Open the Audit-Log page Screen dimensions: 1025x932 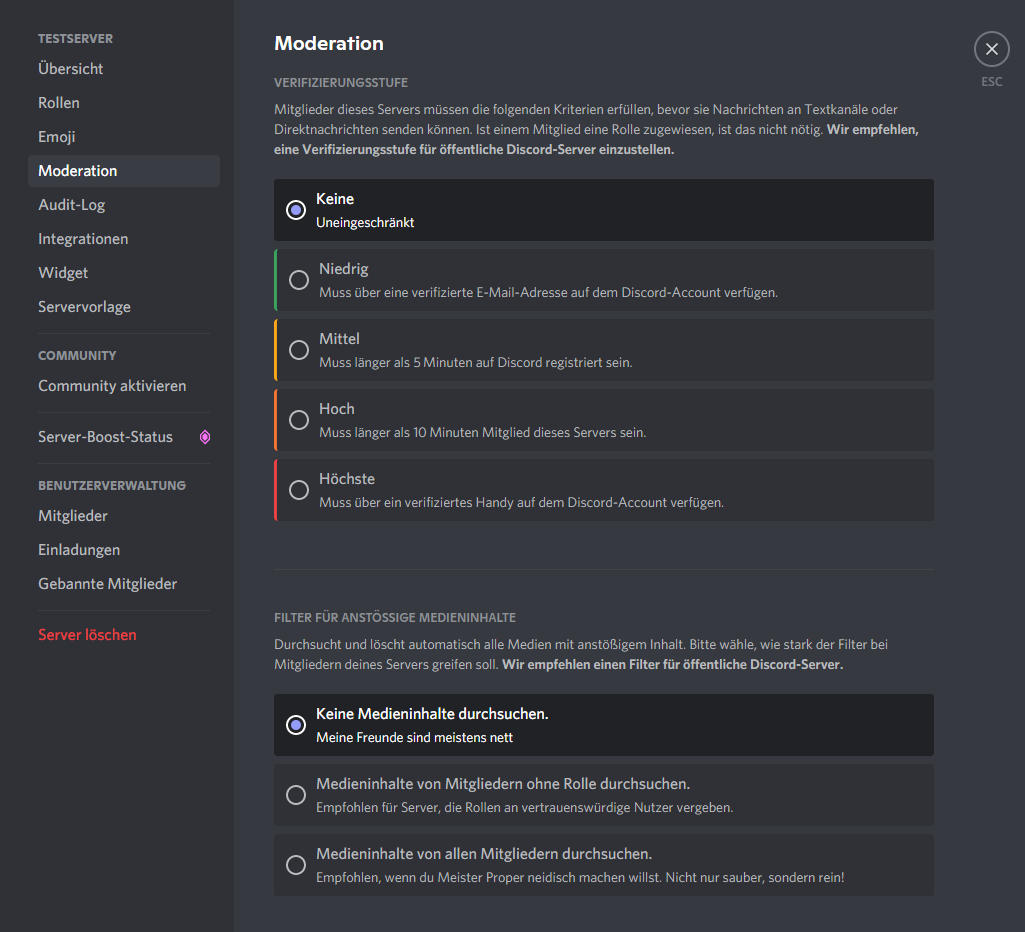tap(72, 205)
